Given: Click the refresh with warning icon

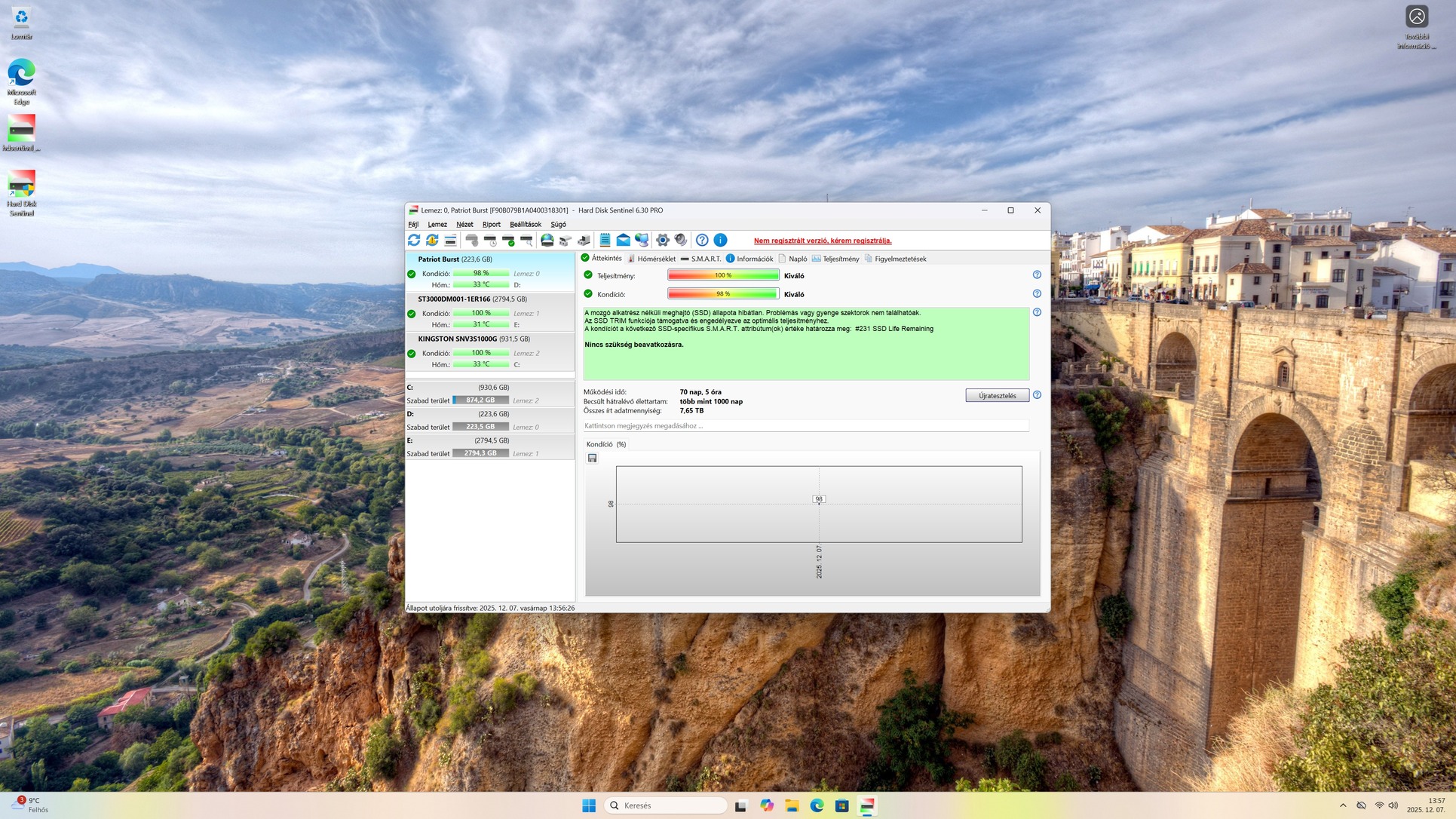Looking at the screenshot, I should tap(432, 240).
